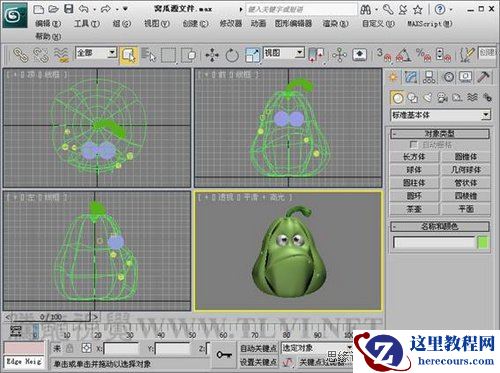
Task: Select the Link chain tool
Action: click(x=21, y=55)
